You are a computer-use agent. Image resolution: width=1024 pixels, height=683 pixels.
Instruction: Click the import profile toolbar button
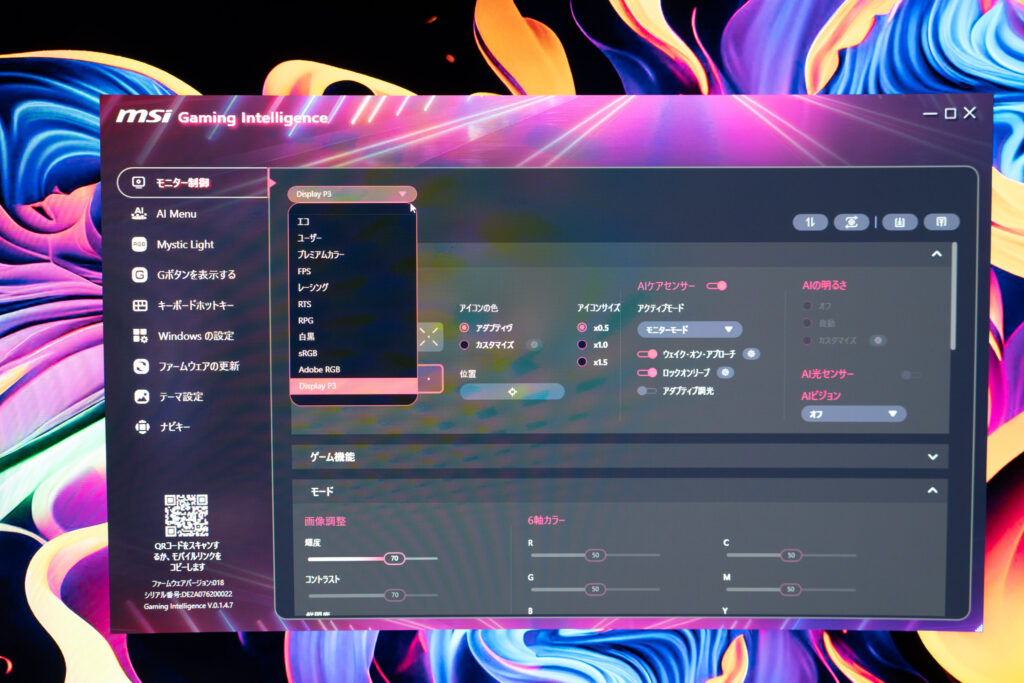pos(899,223)
